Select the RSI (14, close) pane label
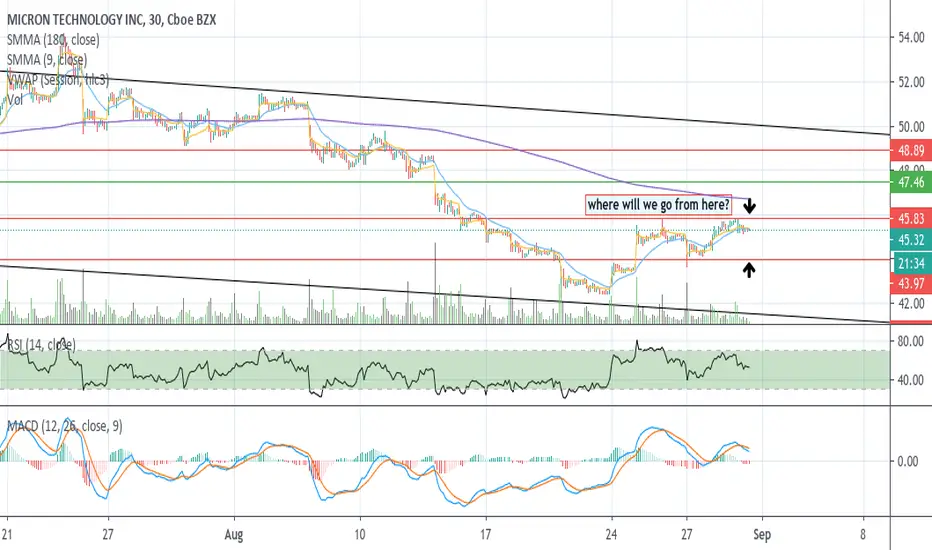The width and height of the screenshot is (932, 550). (41, 344)
